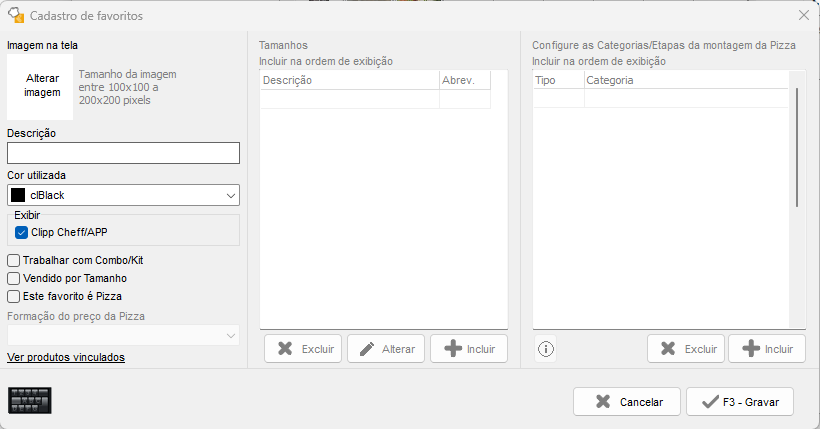Open the on-screen virtual keyboard icon
The height and width of the screenshot is (429, 820).
[x=29, y=400]
